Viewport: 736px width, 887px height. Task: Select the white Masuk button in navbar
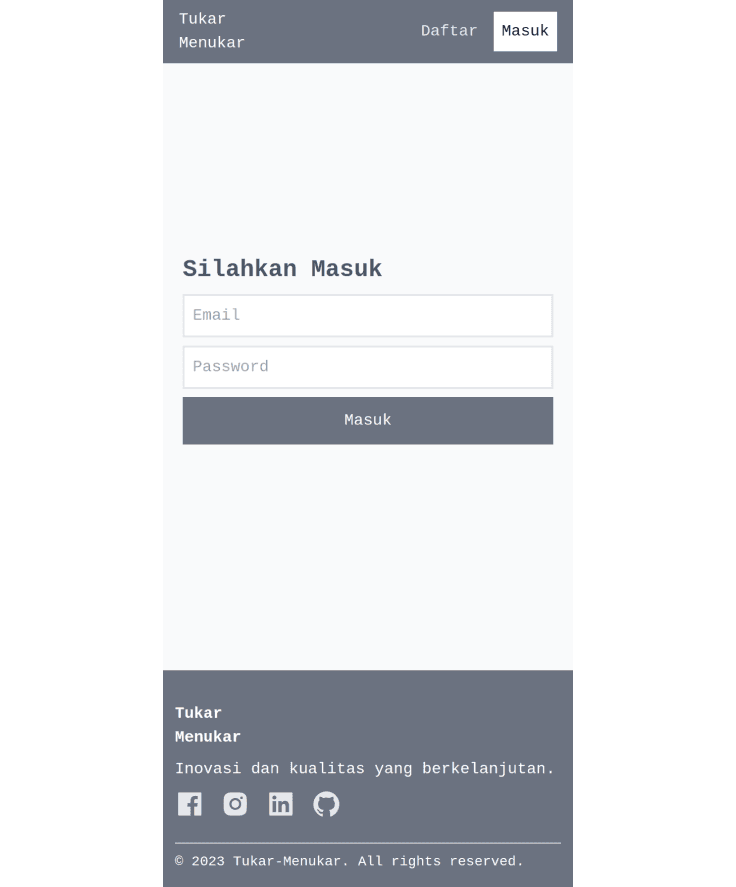click(x=525, y=31)
